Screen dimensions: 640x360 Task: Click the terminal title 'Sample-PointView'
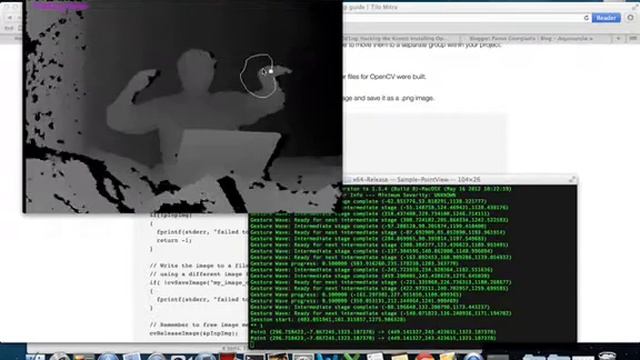pos(422,180)
